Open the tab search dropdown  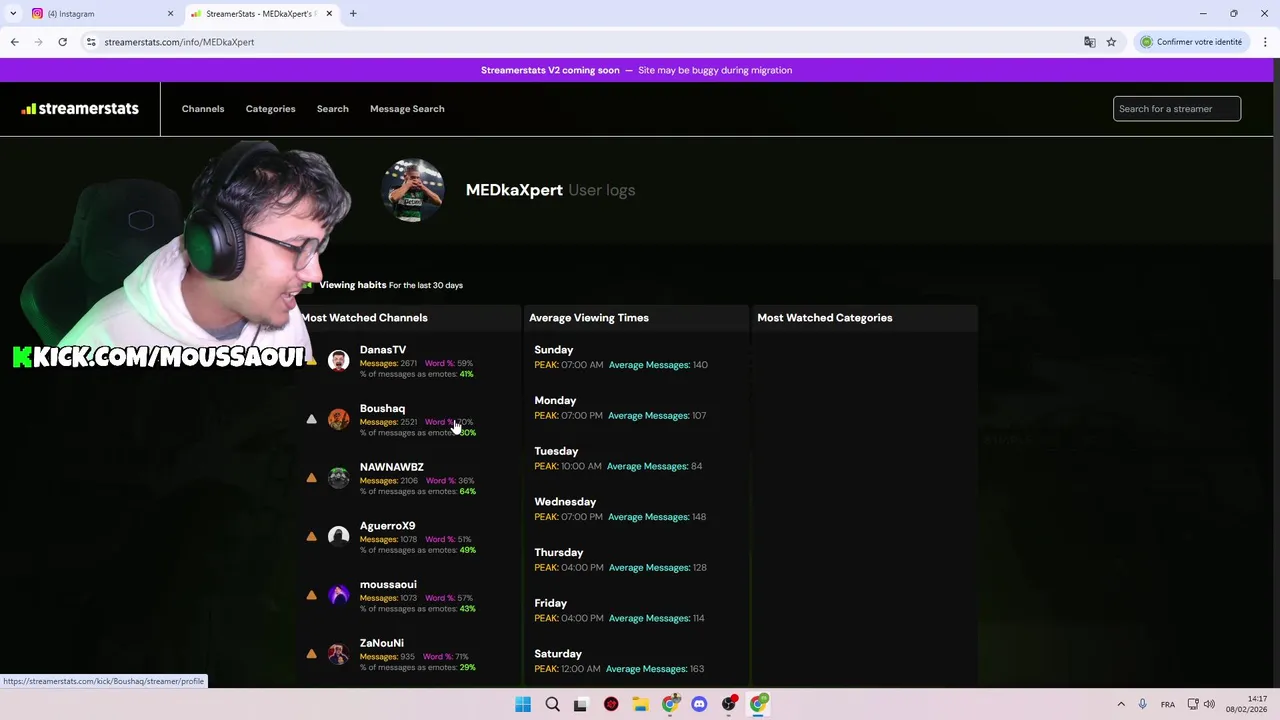(x=13, y=14)
